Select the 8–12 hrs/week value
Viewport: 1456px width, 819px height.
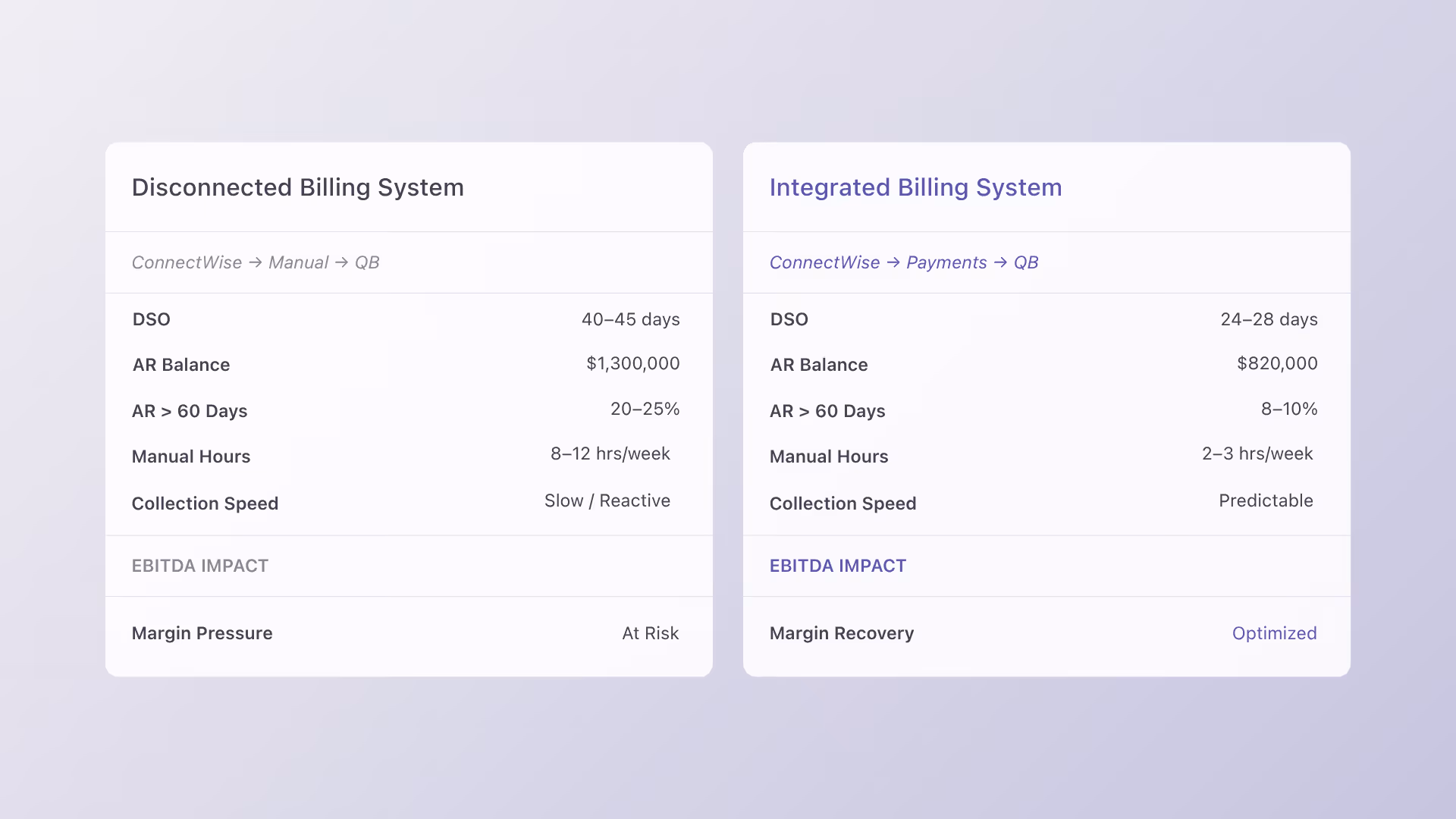pos(610,453)
